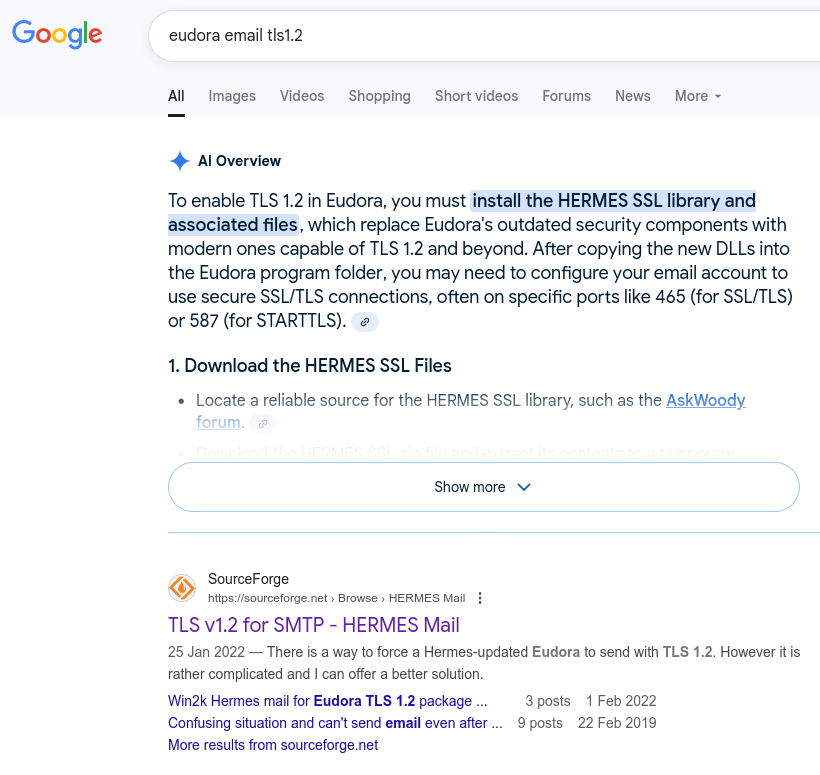Click the link chip after the AI Overview paragraph
Viewport: 820px width, 775px height.
tap(364, 322)
